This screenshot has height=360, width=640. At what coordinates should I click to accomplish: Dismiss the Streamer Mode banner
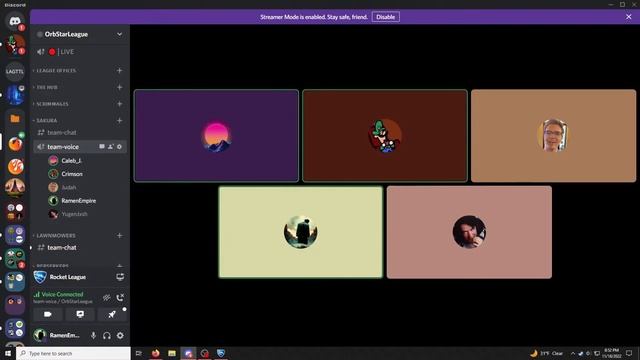tap(629, 17)
